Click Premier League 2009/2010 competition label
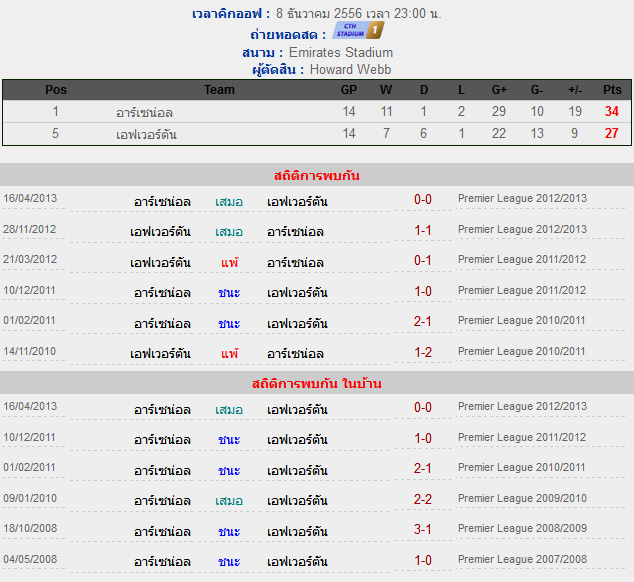Screen dimensions: 634x582 click(522, 498)
